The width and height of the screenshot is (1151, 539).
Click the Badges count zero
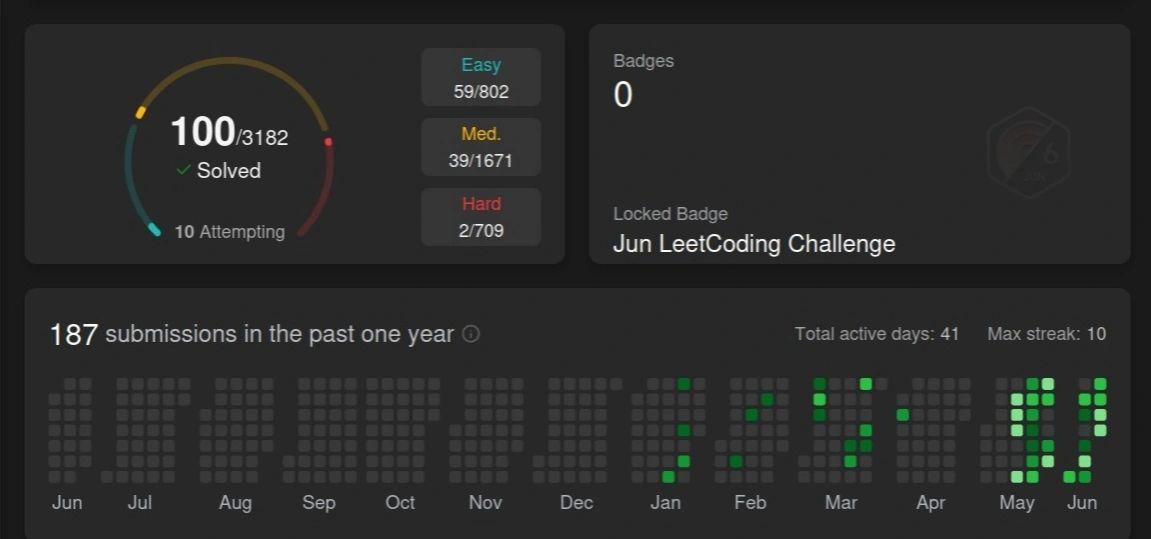coord(622,96)
